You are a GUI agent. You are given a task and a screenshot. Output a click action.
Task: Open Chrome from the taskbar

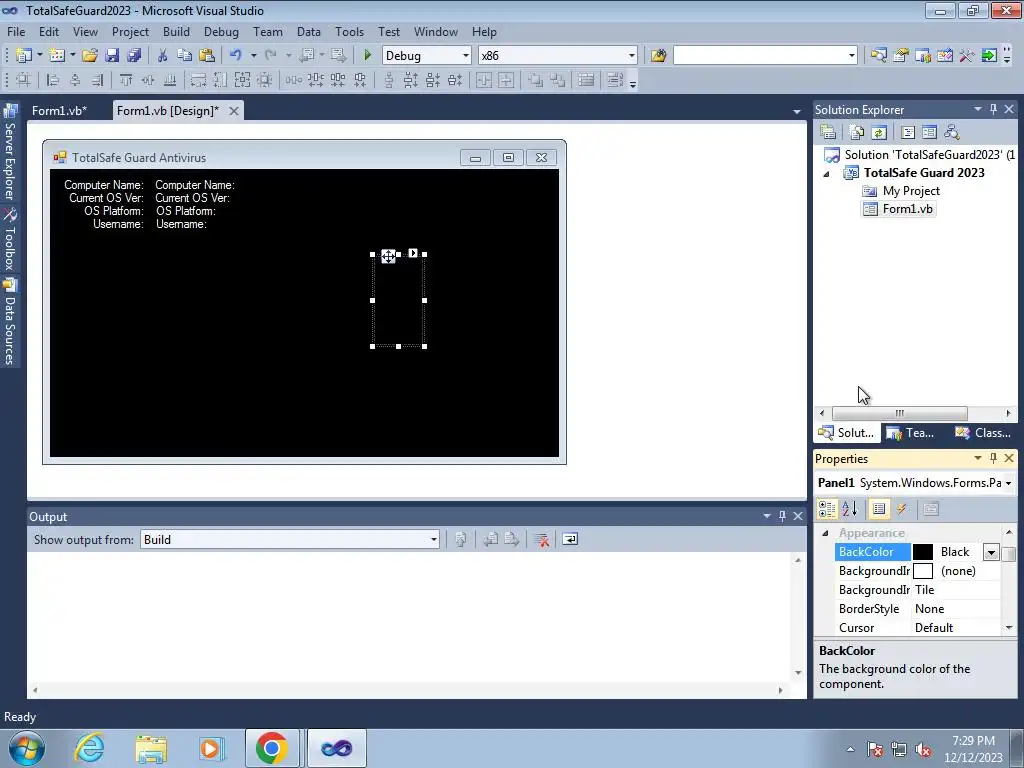(x=272, y=748)
